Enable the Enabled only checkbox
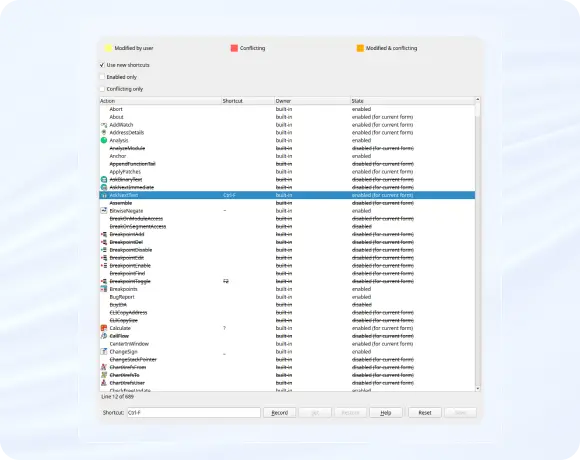 pos(102,77)
